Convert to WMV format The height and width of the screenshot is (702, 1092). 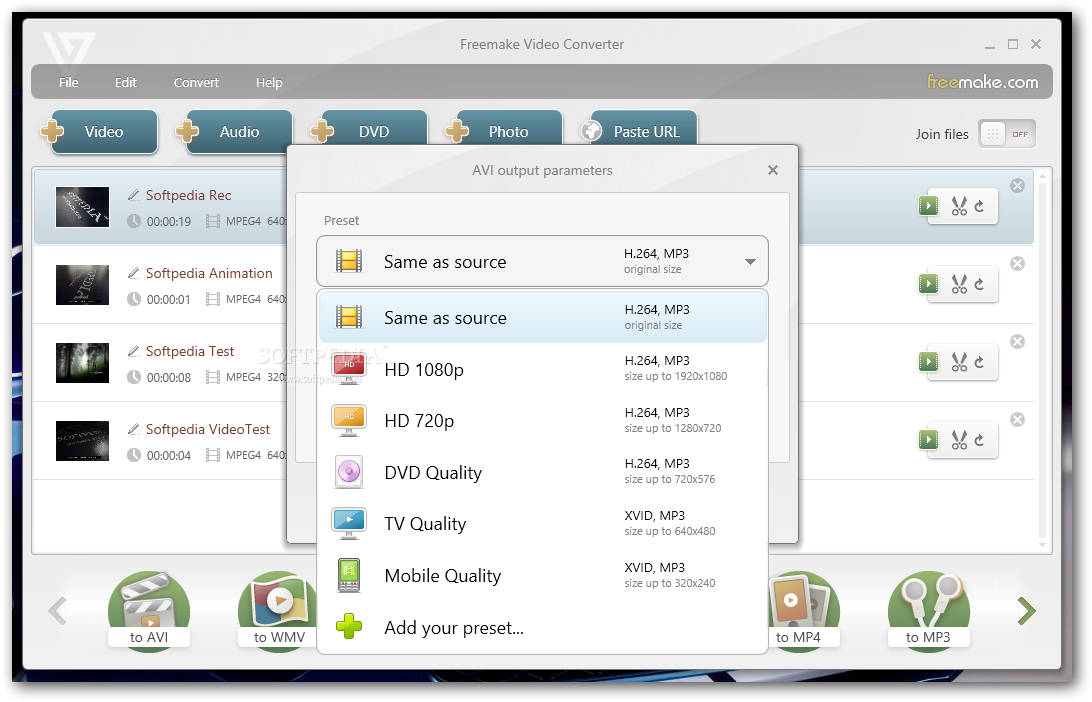pos(279,610)
